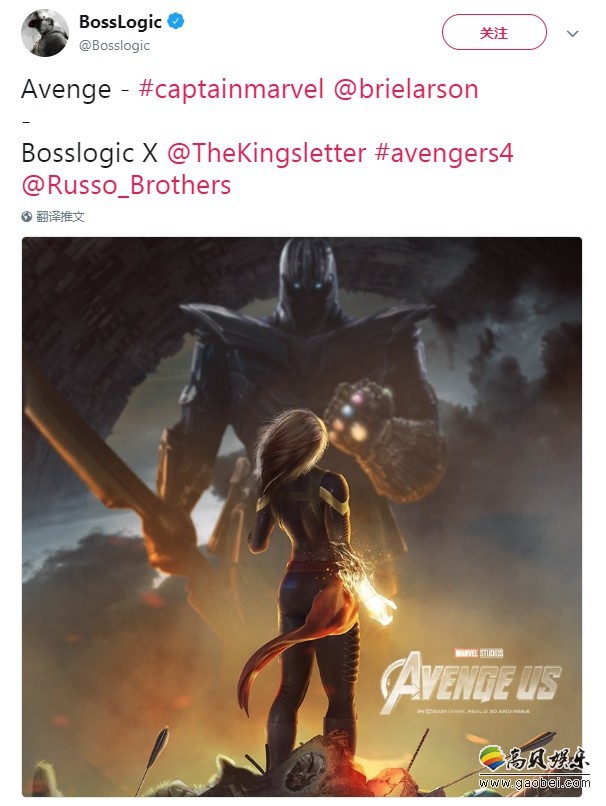Click the 关注 follow button
The image size is (606, 806).
[x=494, y=32]
